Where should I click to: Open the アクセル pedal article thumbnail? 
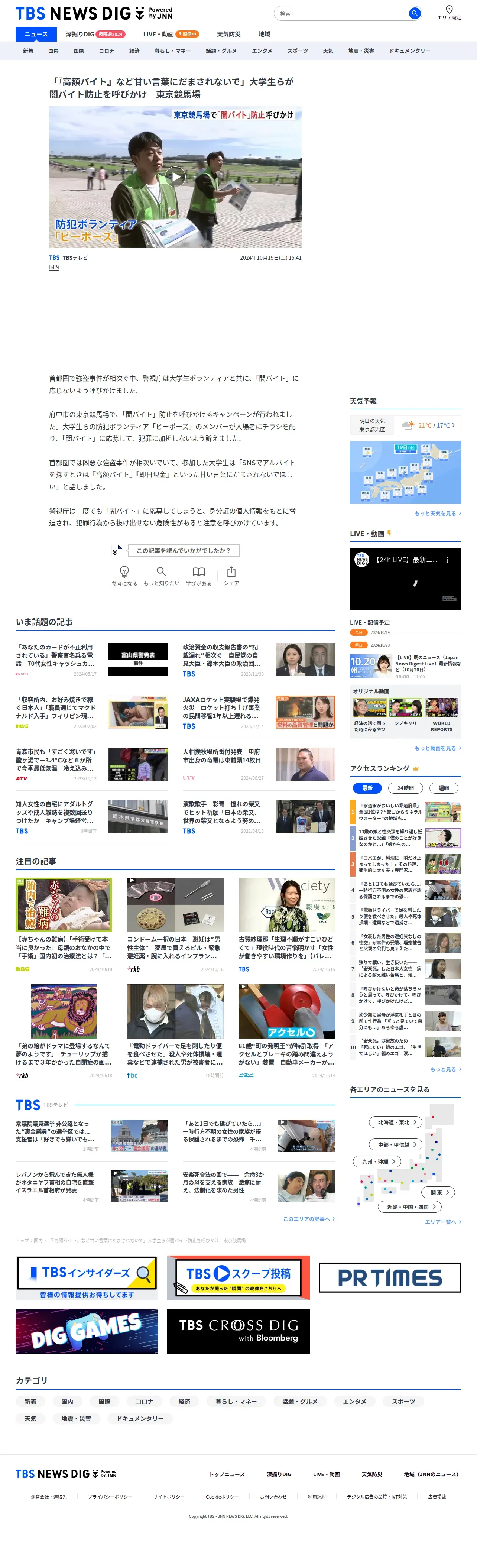(286, 1012)
